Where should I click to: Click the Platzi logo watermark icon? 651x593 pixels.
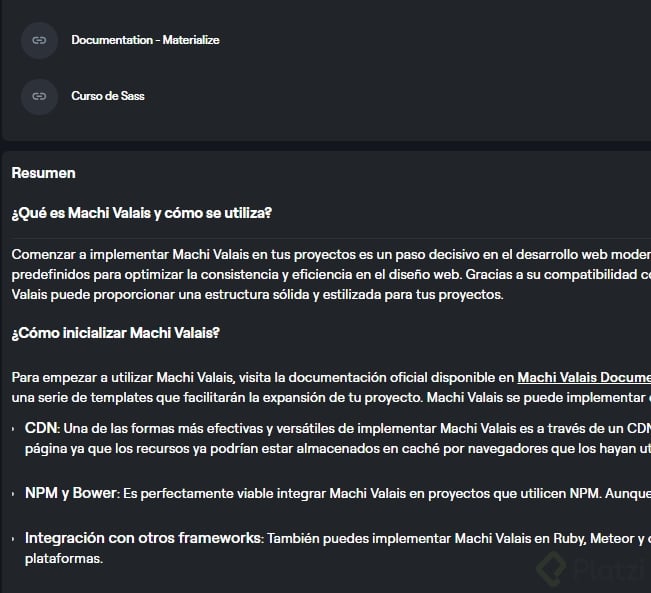(552, 570)
